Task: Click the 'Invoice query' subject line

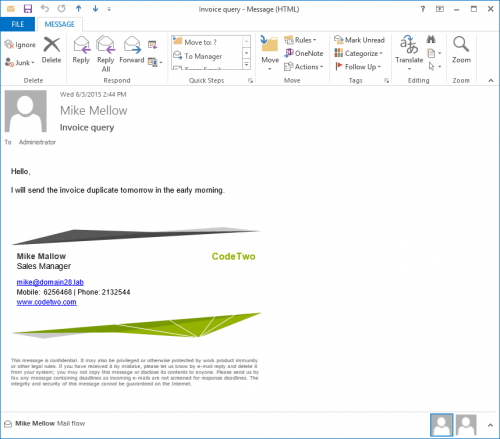Action: (87, 128)
